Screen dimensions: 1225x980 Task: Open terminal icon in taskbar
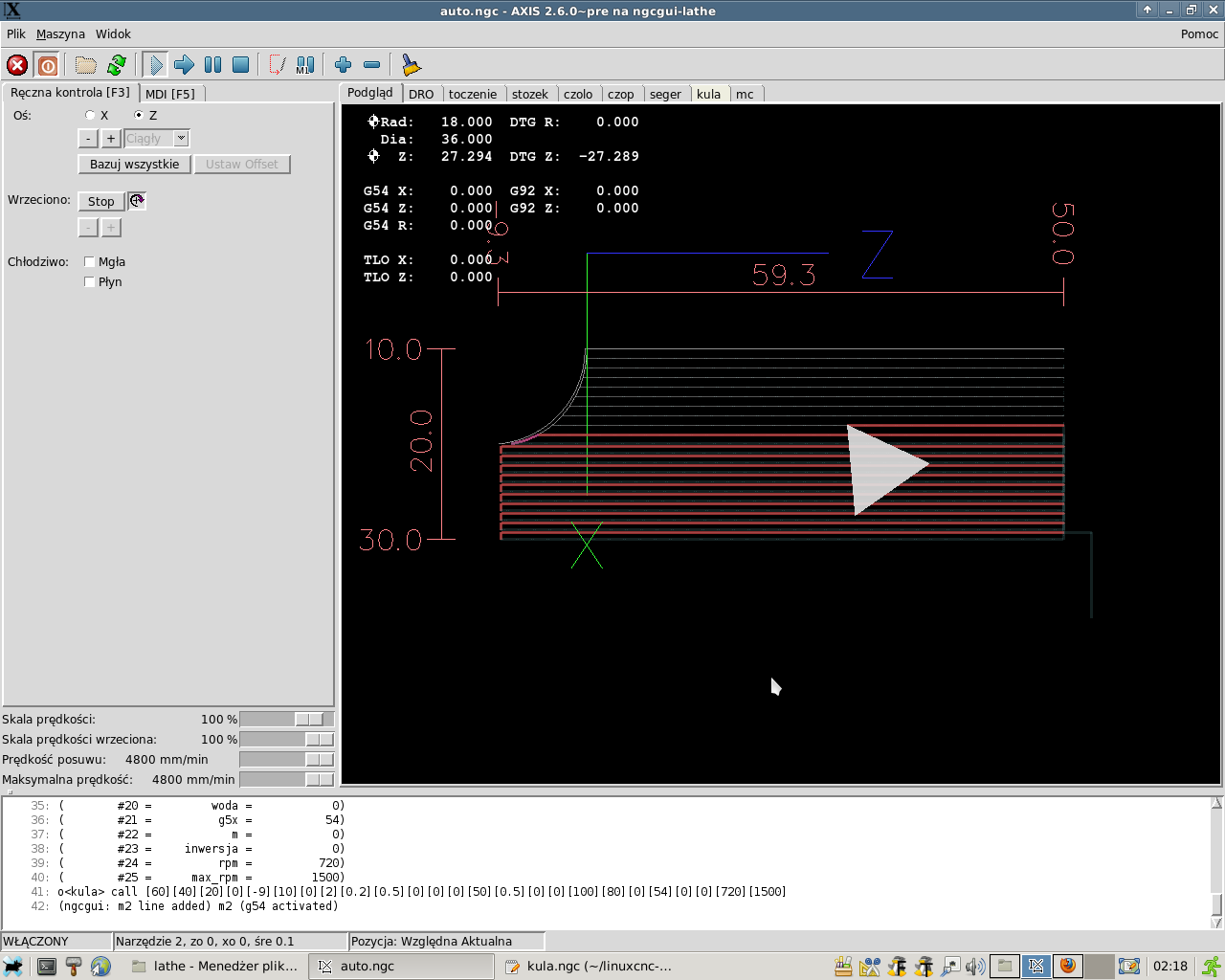click(47, 967)
